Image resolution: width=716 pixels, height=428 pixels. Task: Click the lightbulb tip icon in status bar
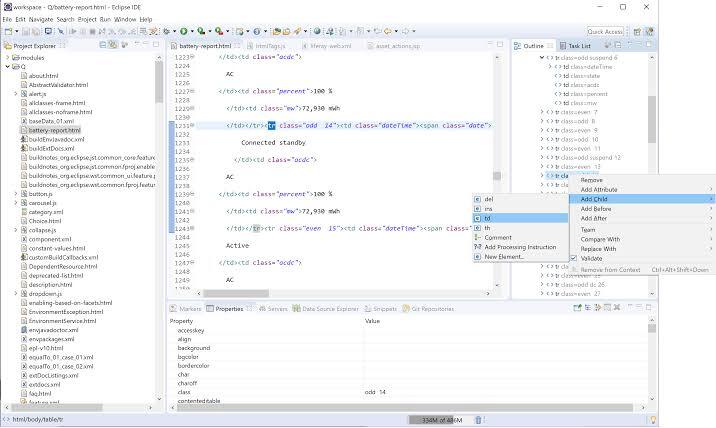coord(653,419)
